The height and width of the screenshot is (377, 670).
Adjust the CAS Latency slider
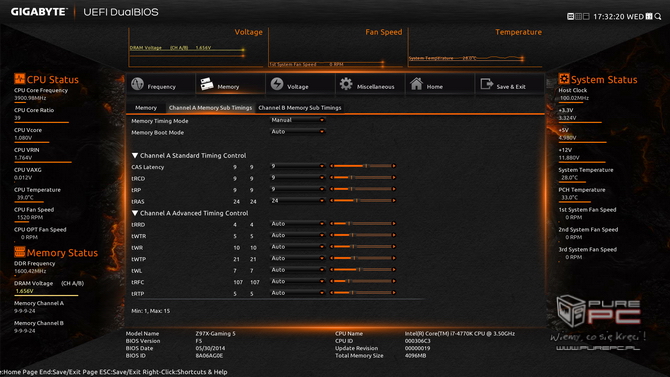[x=363, y=166]
